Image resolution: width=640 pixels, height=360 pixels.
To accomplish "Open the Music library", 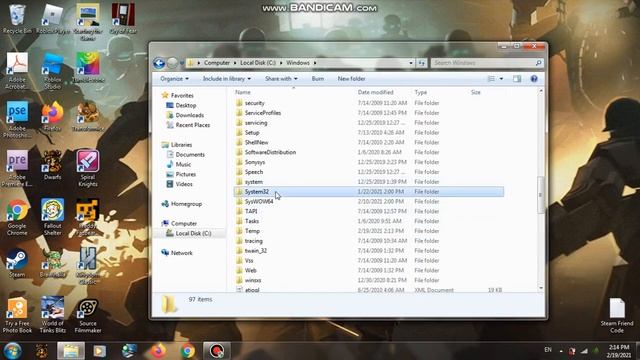I will tap(179, 164).
